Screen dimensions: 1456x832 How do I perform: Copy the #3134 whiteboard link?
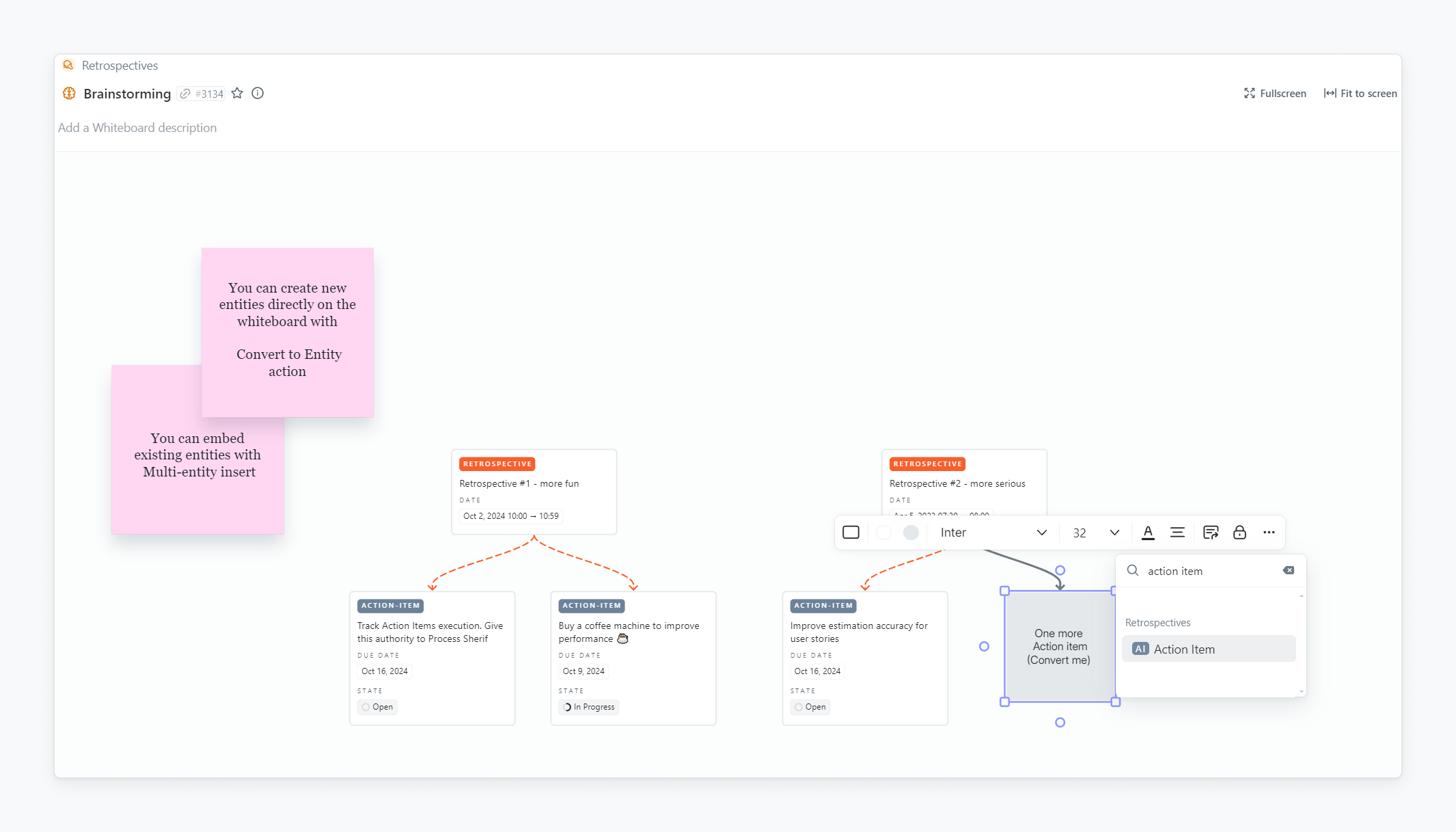202,94
